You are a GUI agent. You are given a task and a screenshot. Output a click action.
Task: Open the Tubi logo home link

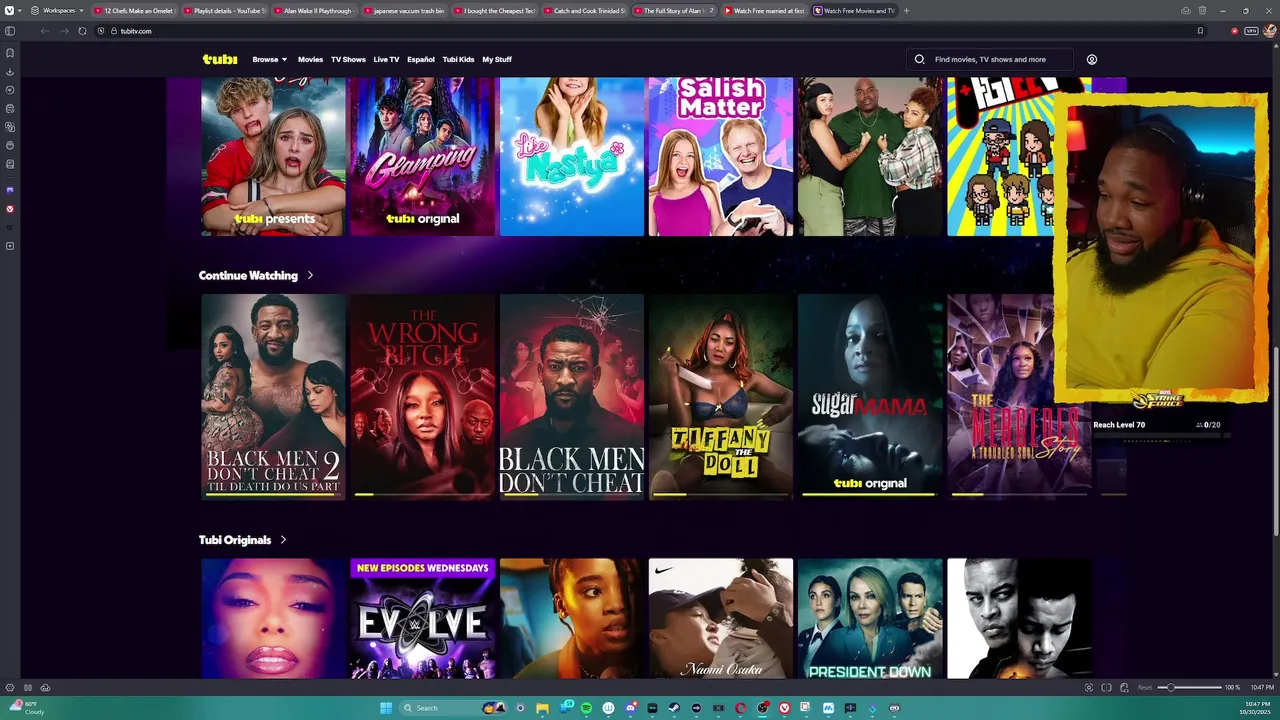tap(220, 59)
